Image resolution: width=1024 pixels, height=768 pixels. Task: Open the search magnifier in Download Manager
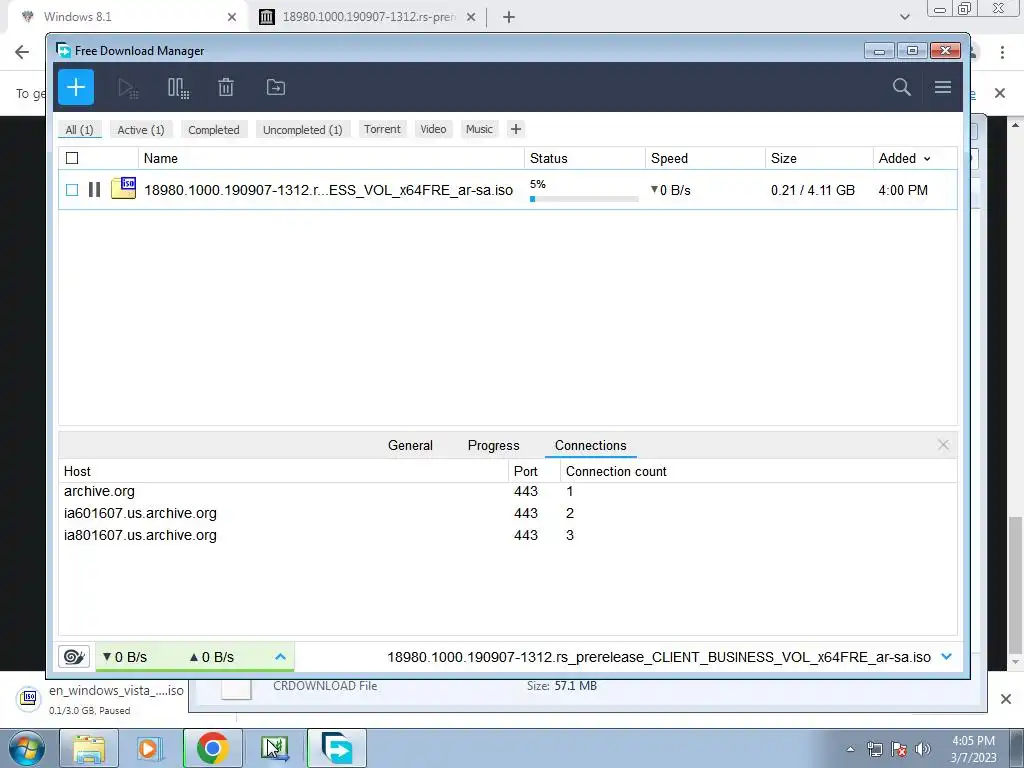click(x=901, y=87)
